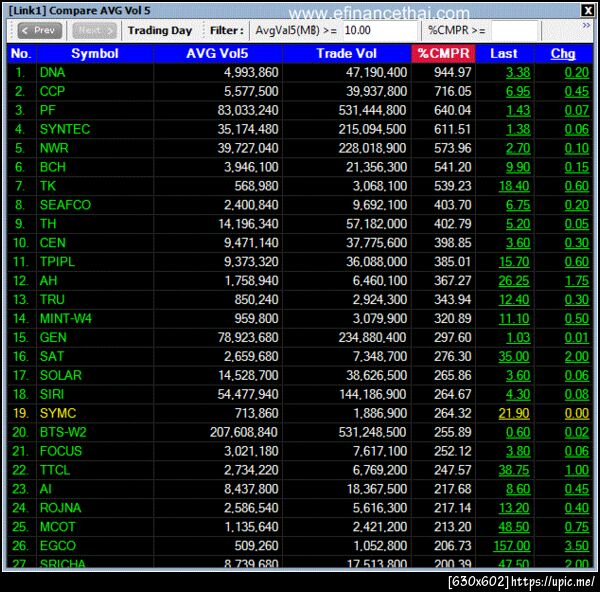
Task: Click the Prev button
Action: point(40,31)
